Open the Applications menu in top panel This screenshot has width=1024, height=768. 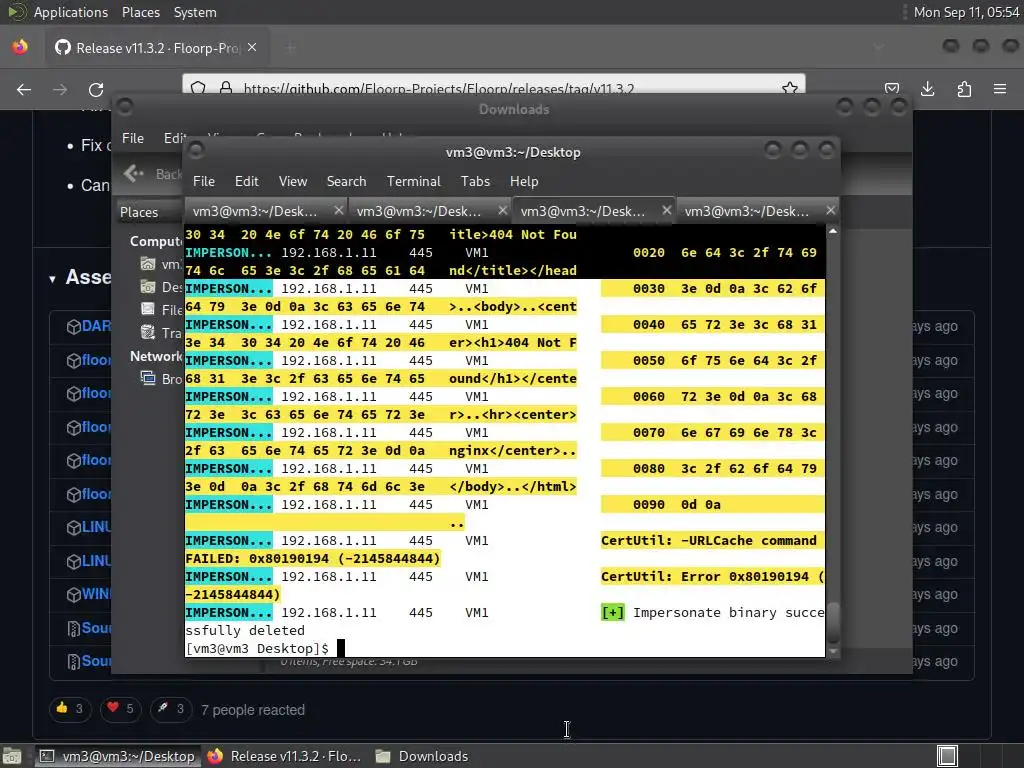click(x=71, y=12)
